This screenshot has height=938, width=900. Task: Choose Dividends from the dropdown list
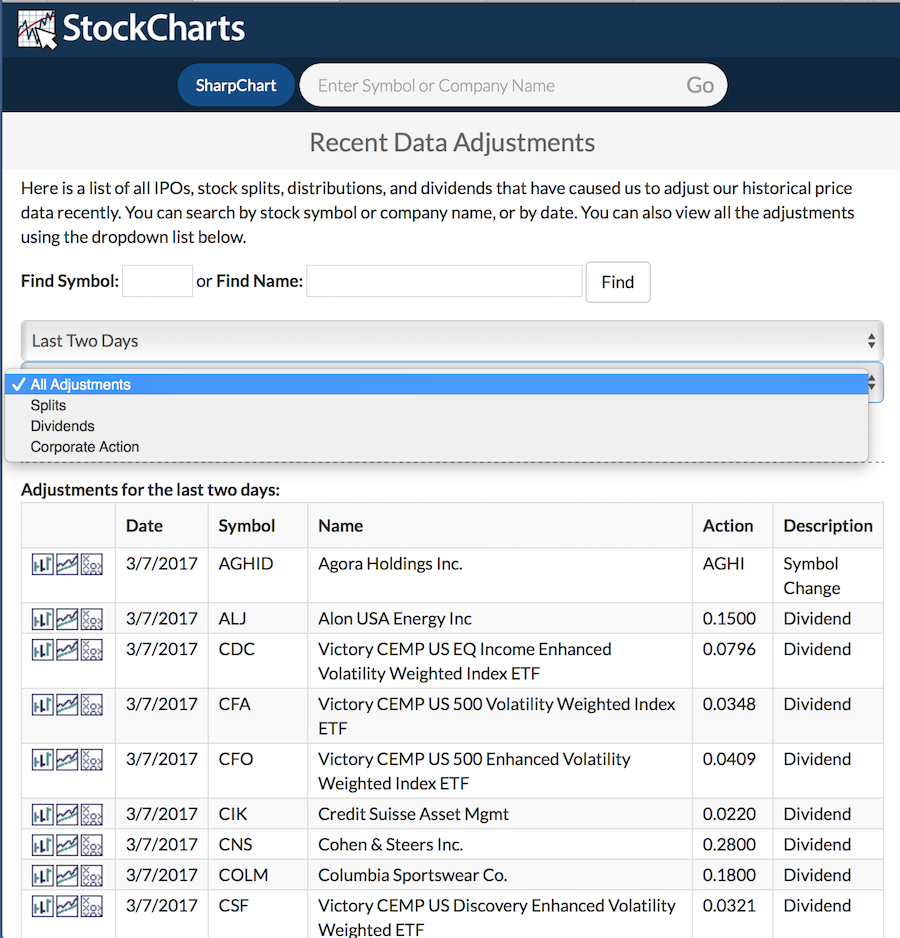(x=62, y=426)
